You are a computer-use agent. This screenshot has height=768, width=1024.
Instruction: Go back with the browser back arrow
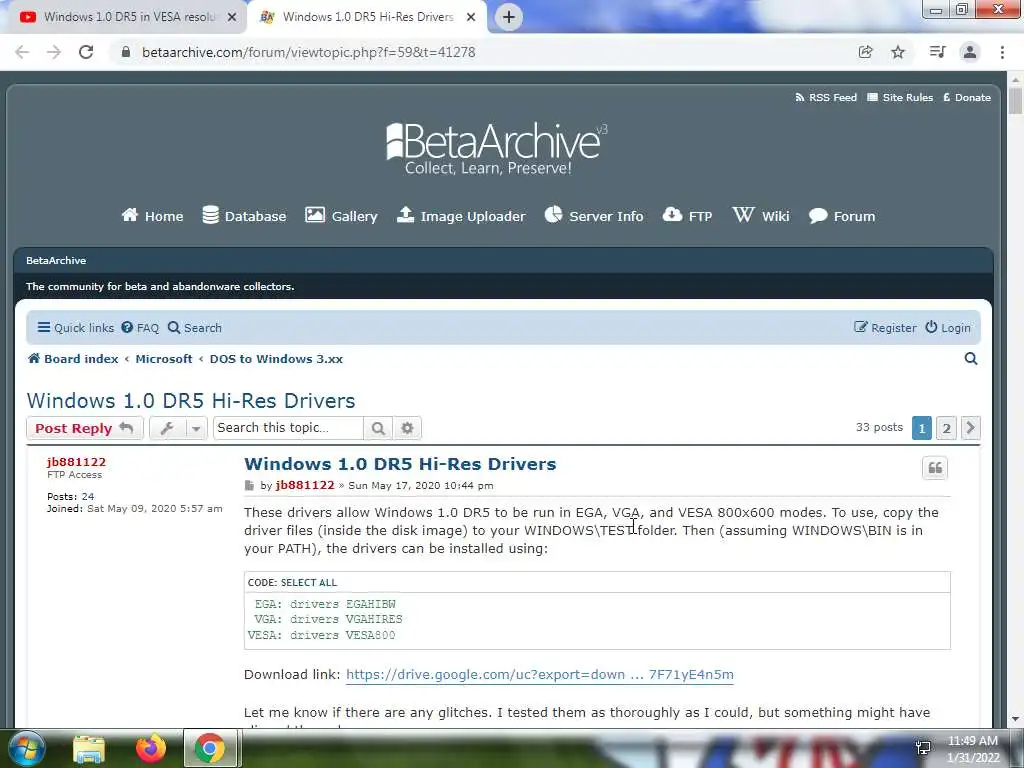[x=22, y=52]
